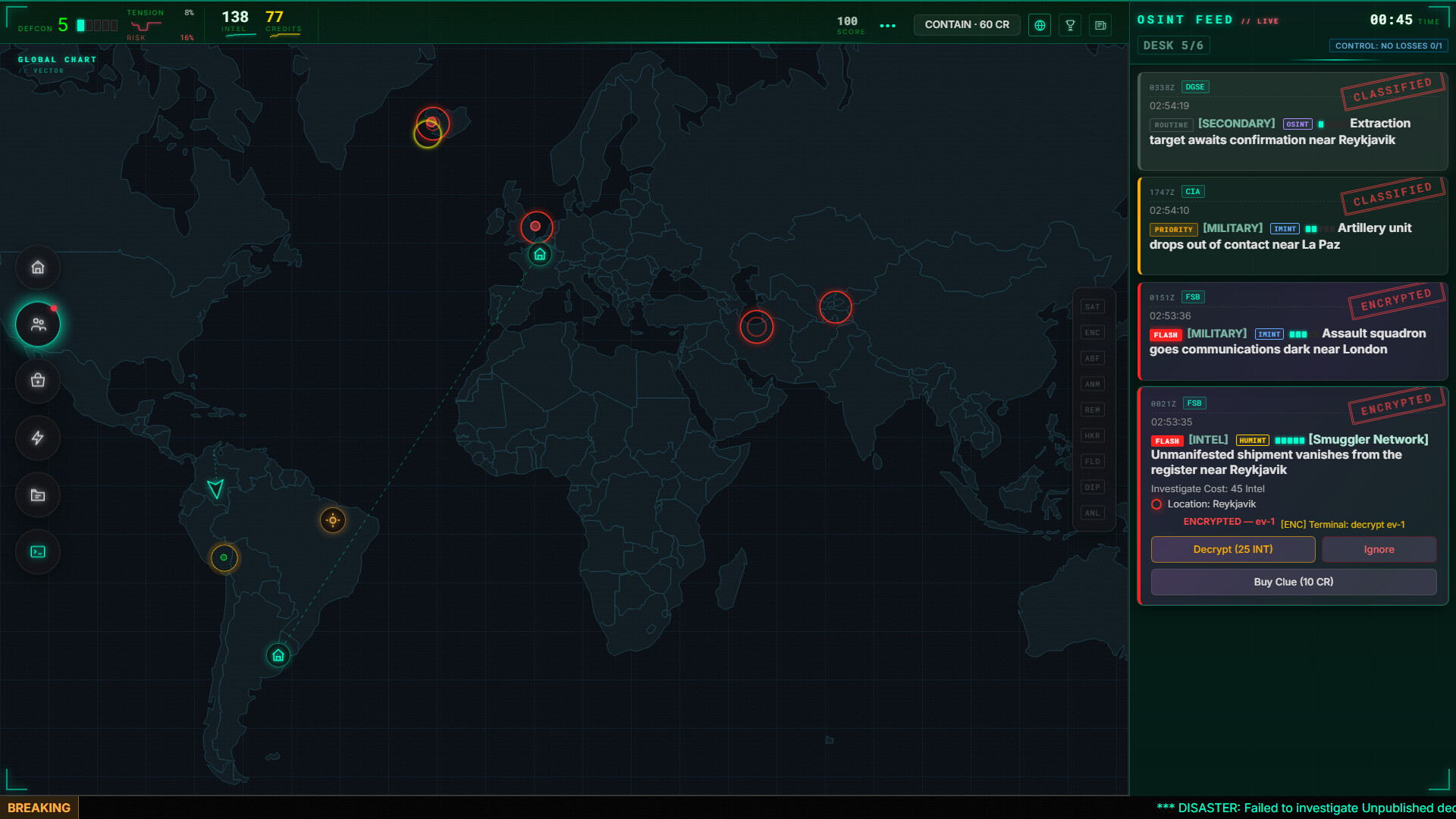Select the home base marker in South America
This screenshot has width=1456, height=819.
point(278,655)
